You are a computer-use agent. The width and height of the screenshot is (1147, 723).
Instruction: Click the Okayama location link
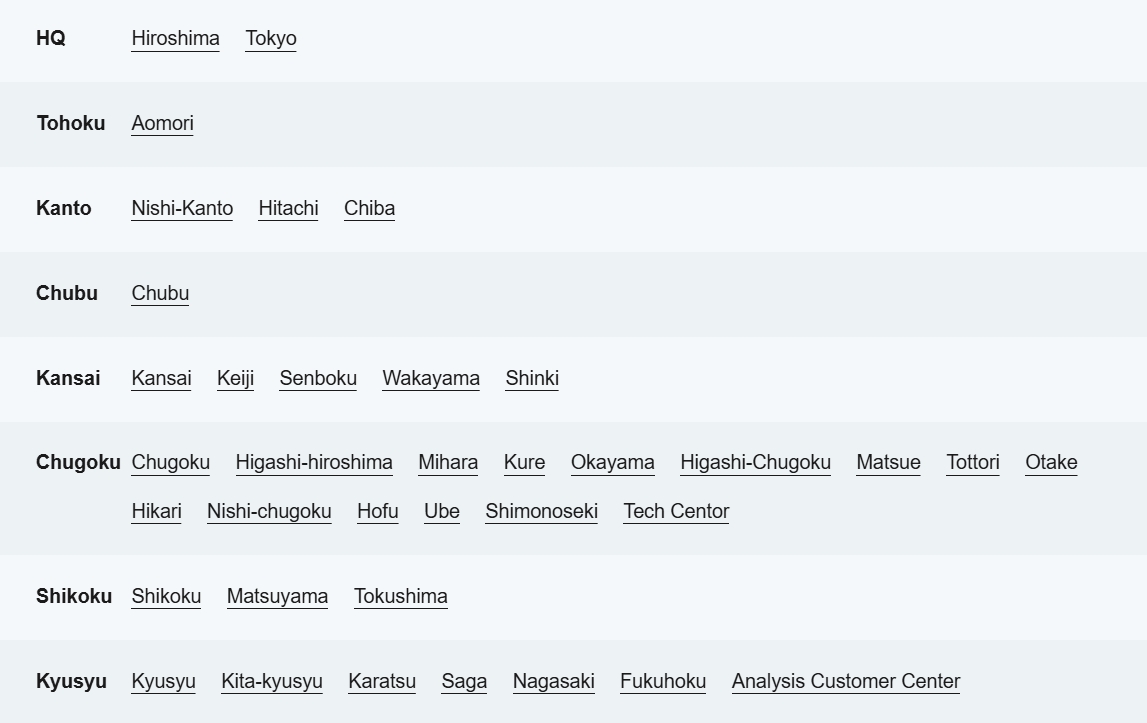[x=613, y=462]
